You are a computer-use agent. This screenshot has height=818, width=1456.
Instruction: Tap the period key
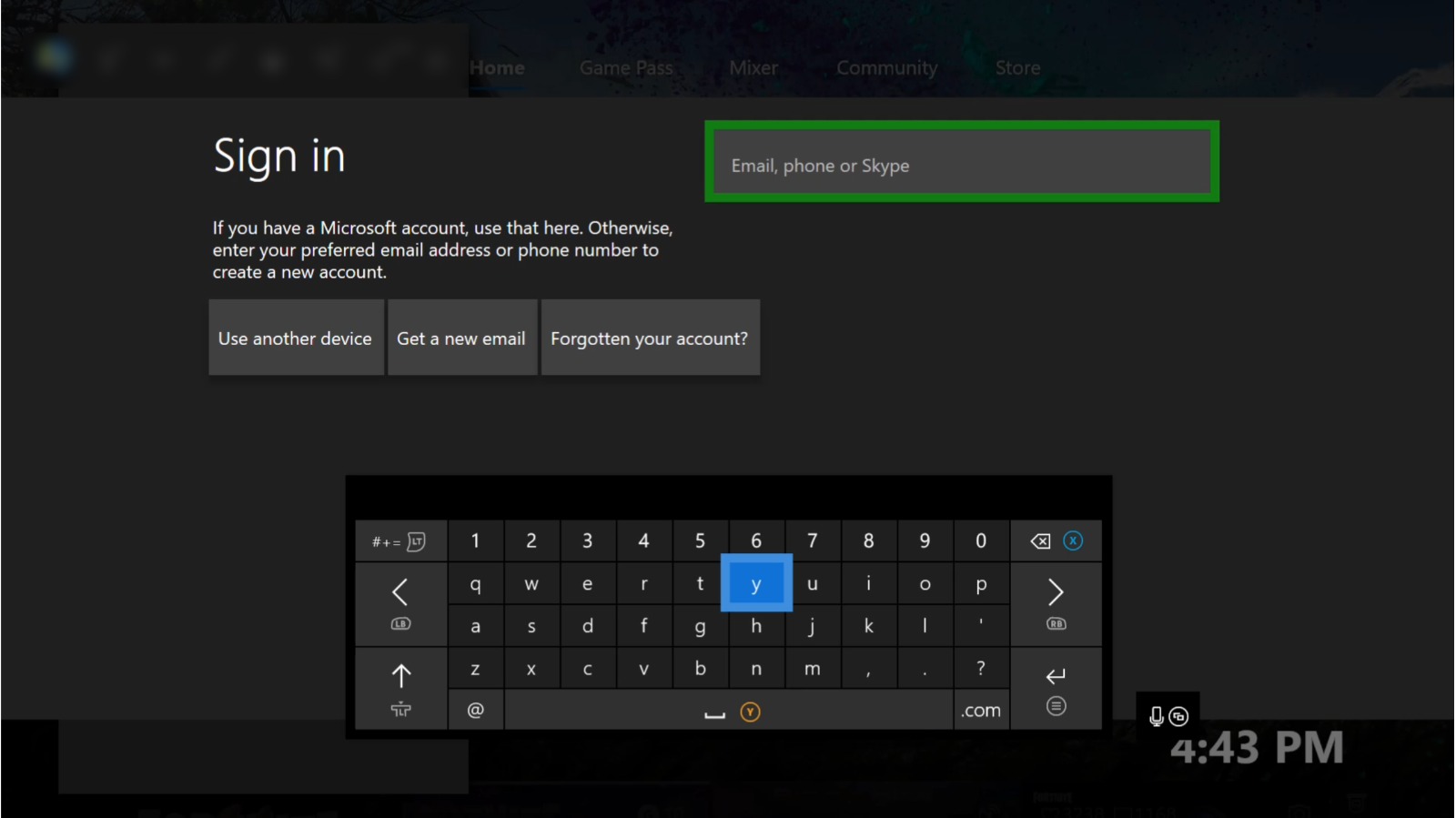coord(925,668)
